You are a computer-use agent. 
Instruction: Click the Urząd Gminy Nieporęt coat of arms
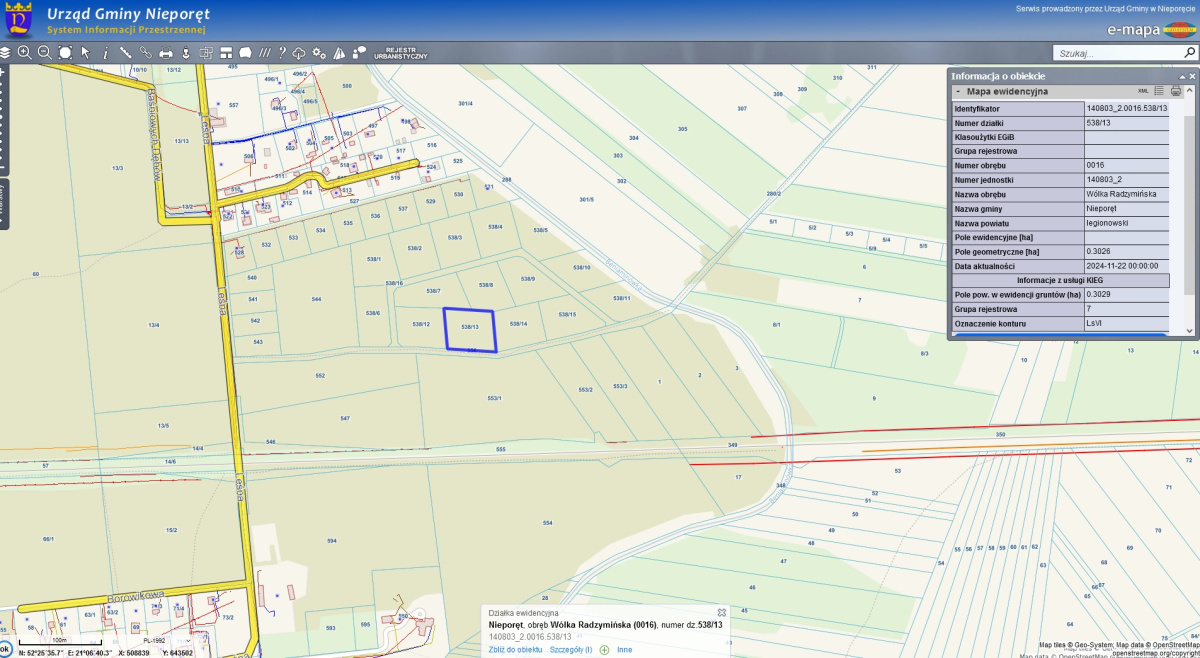[18, 19]
